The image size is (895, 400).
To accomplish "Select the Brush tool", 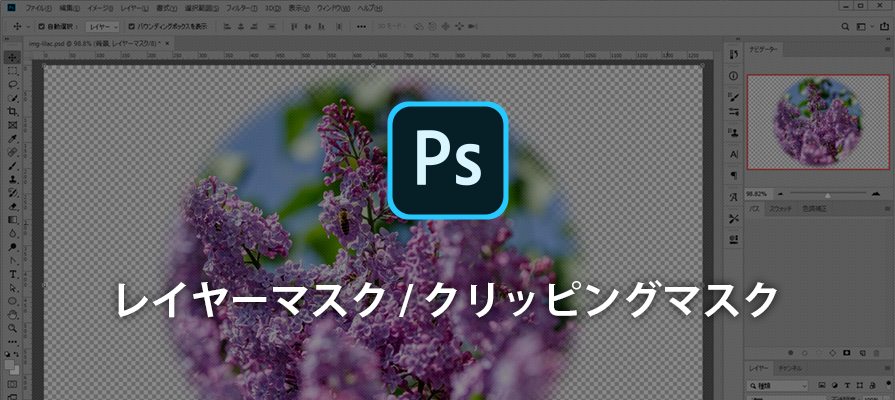I will (x=13, y=166).
